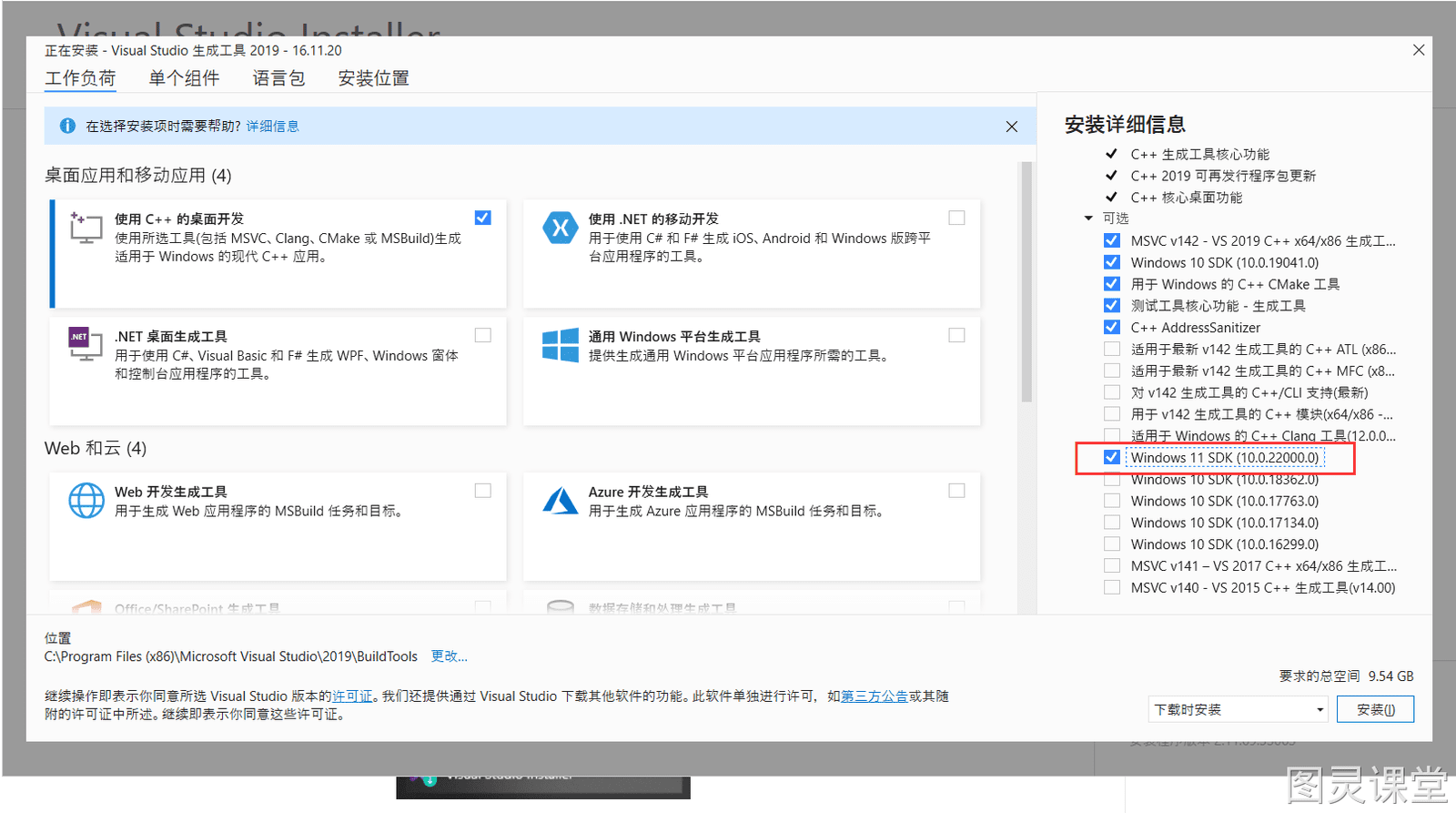The image size is (1456, 813).
Task: Click the 安装详细信息 heading
Action: 1125,125
